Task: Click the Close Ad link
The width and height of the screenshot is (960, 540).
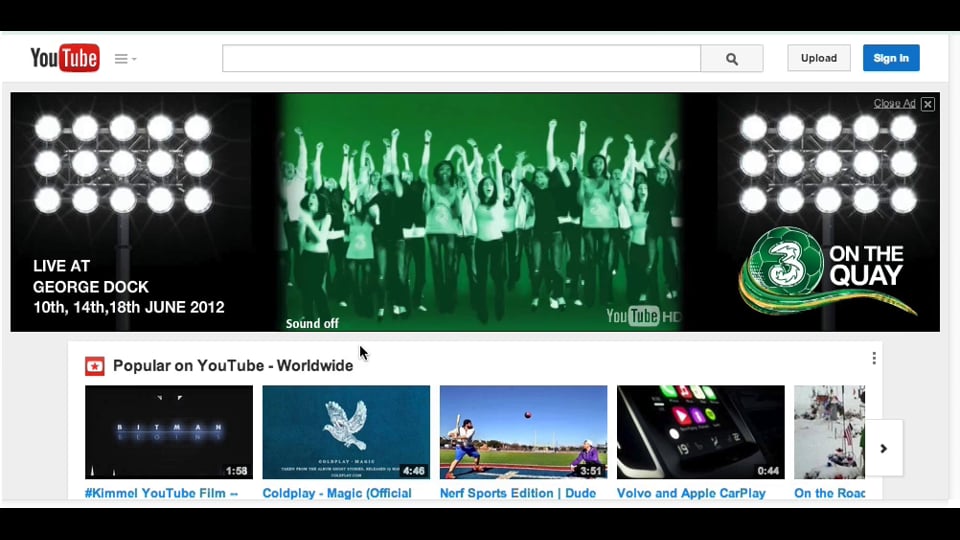Action: [x=894, y=103]
